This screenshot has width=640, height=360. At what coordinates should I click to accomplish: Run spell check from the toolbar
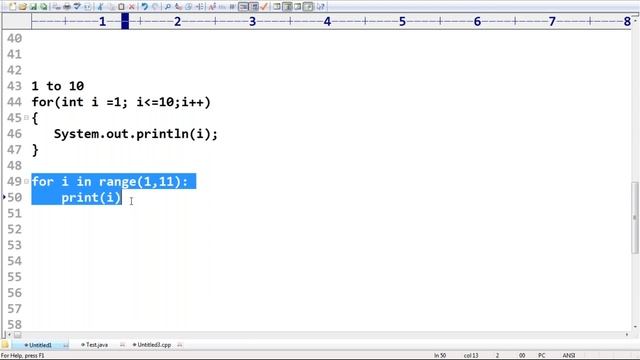coord(77,7)
